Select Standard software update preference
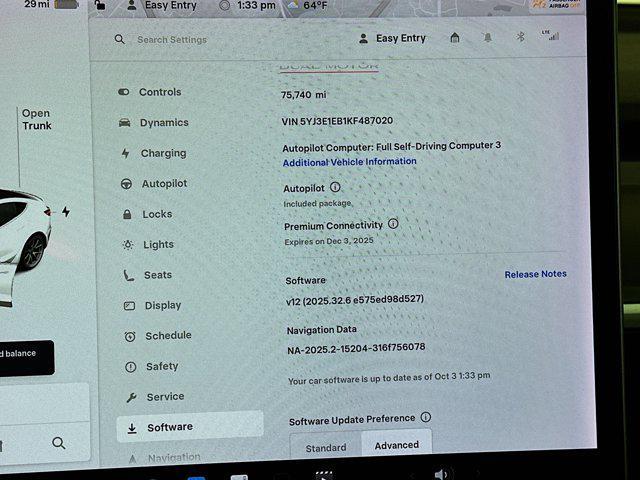The height and width of the screenshot is (480, 640). tap(325, 447)
